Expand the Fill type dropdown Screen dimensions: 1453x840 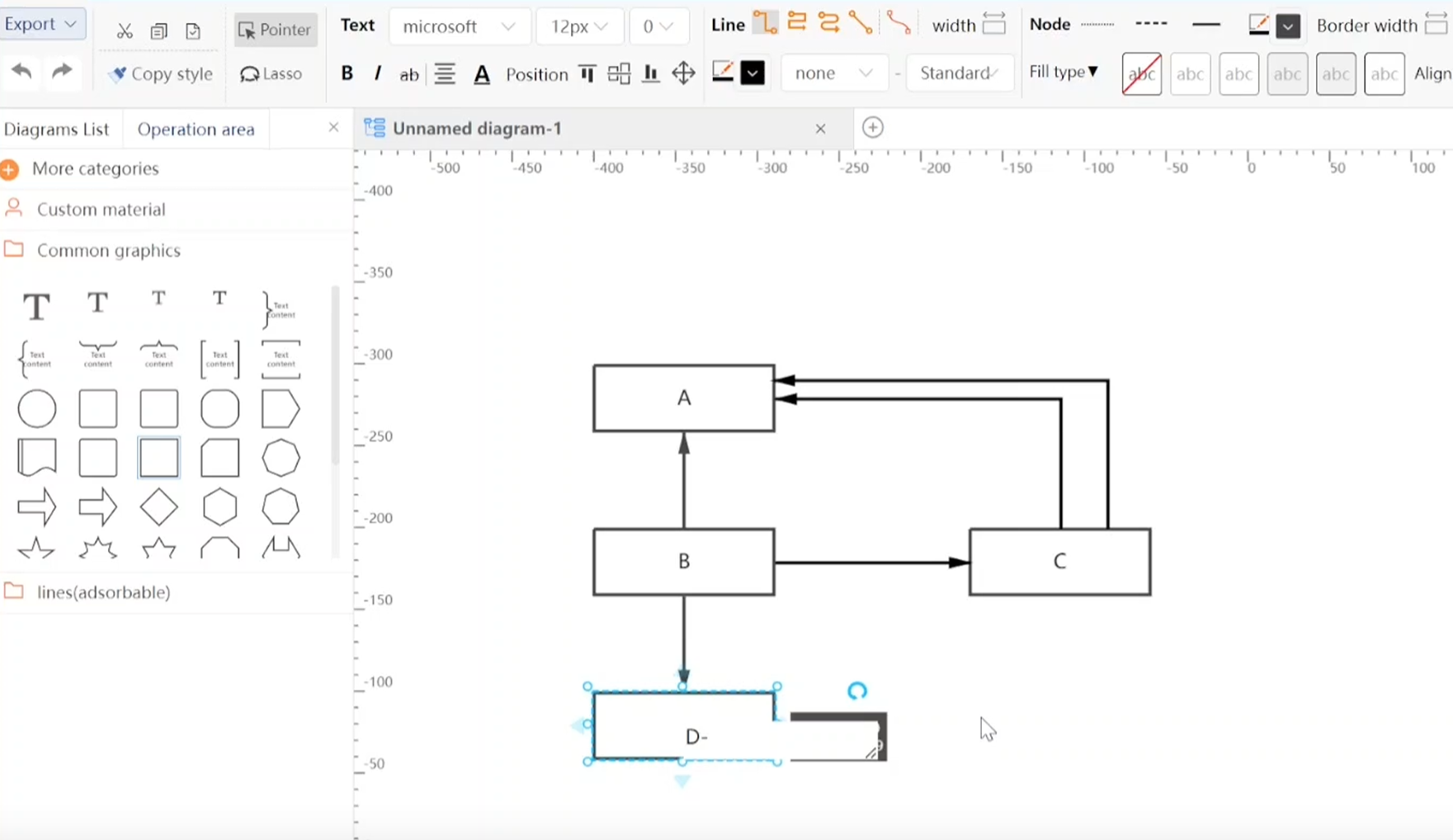[x=1064, y=72]
